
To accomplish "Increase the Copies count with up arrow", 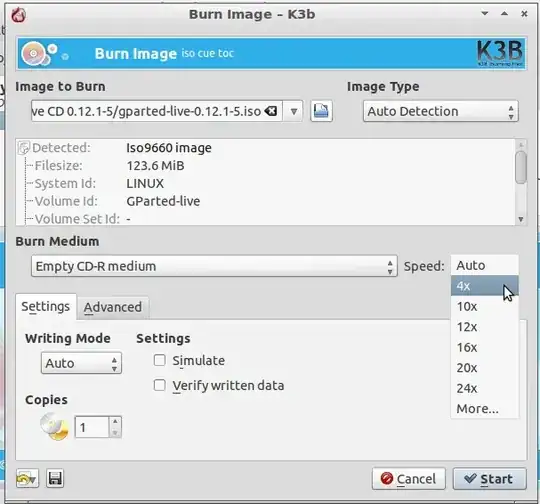I will click(115, 422).
